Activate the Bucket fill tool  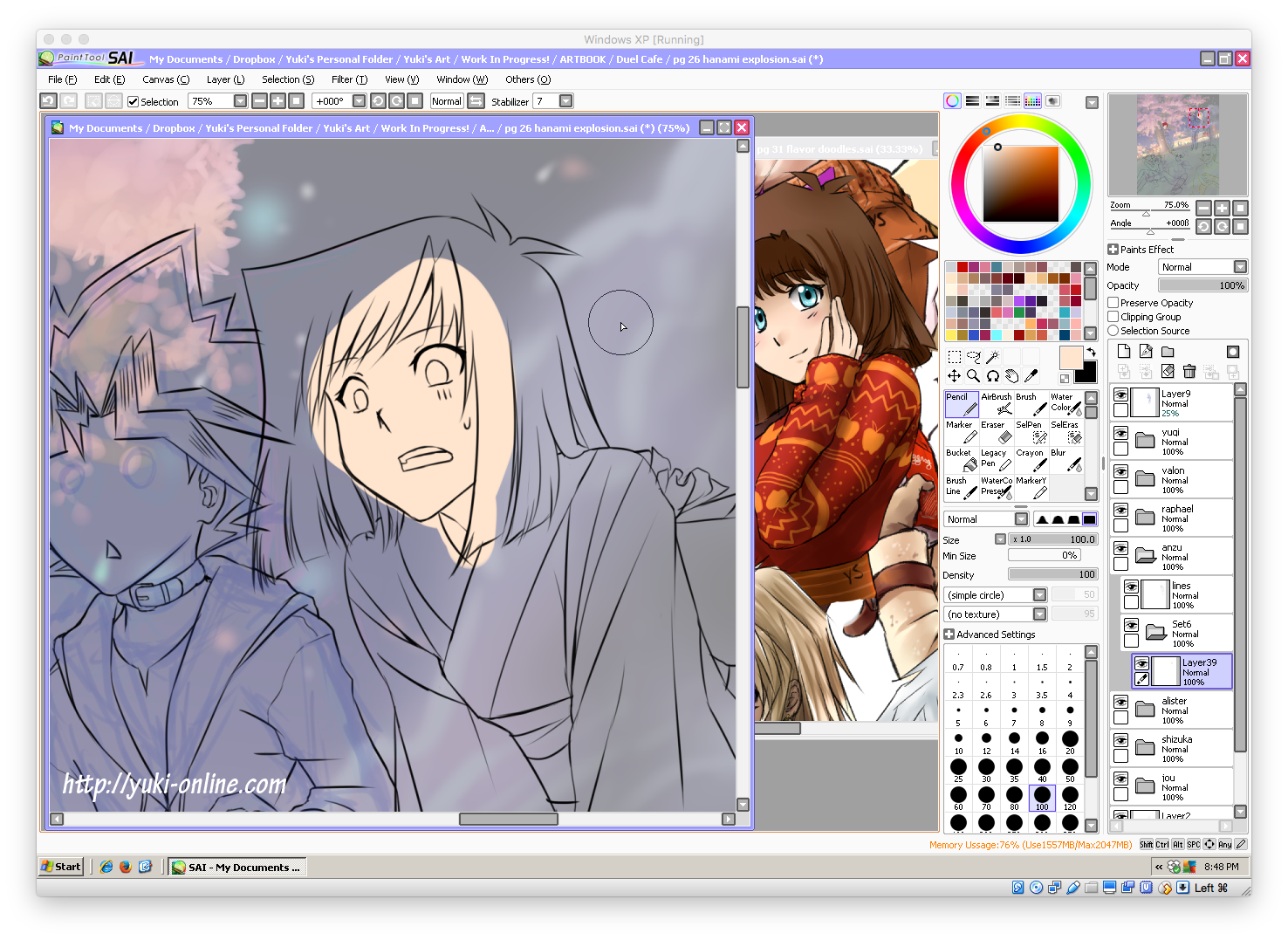(x=962, y=459)
